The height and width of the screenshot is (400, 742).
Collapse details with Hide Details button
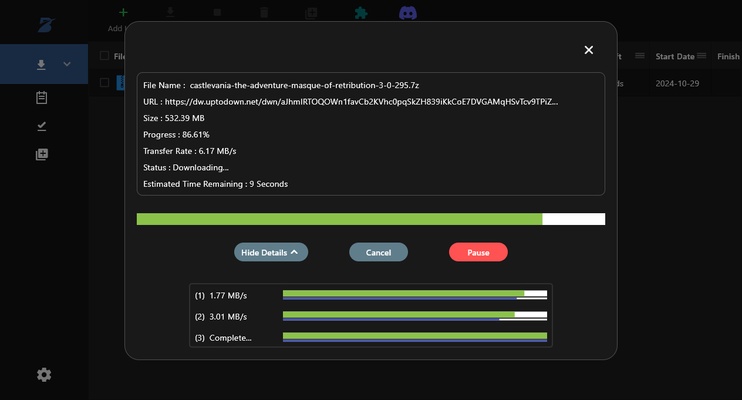point(271,253)
